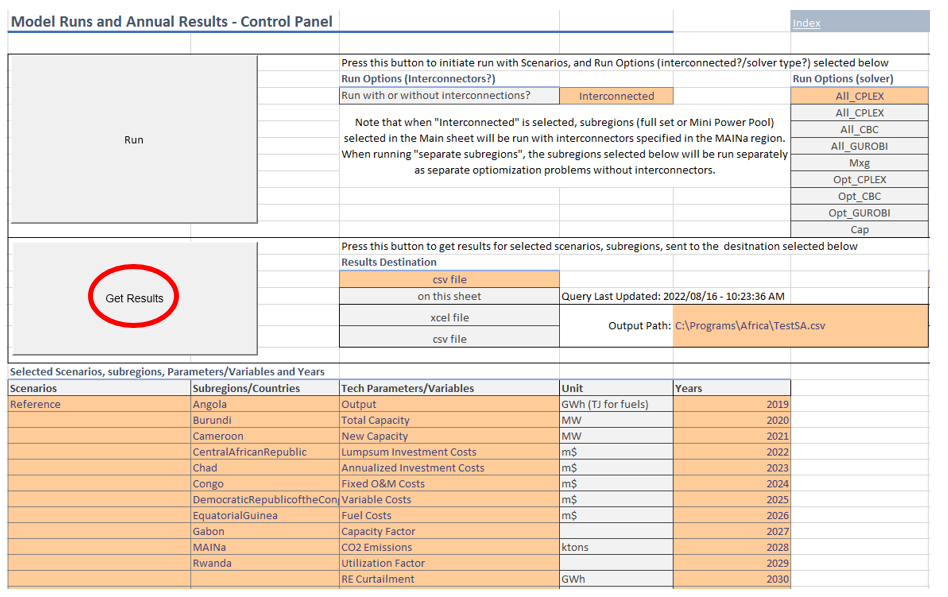948x597 pixels.
Task: Select the Utilization Factor cell
Action: (x=449, y=563)
